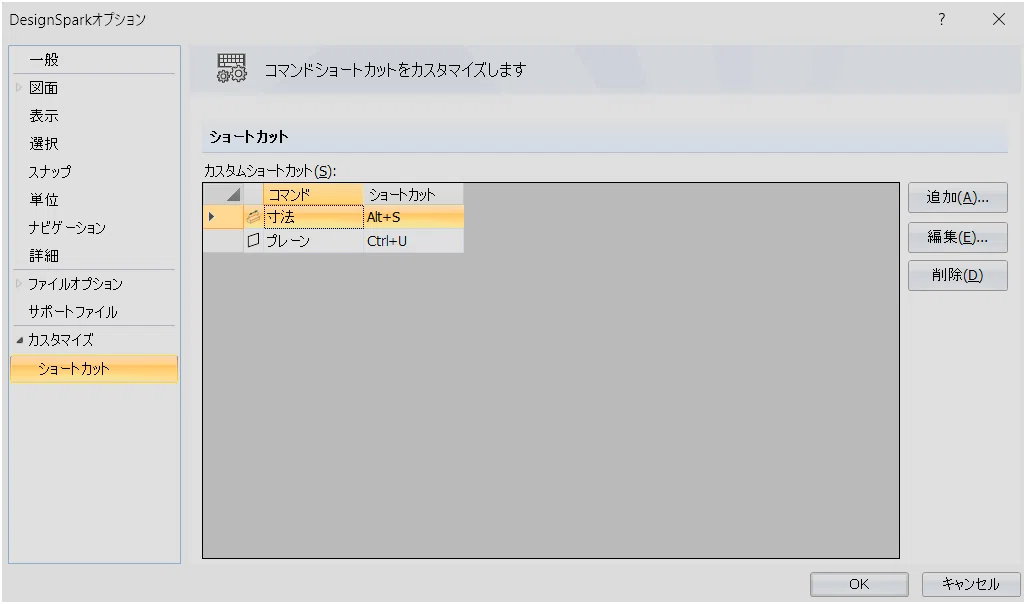Select the 図面 label in sidebar

click(44, 88)
